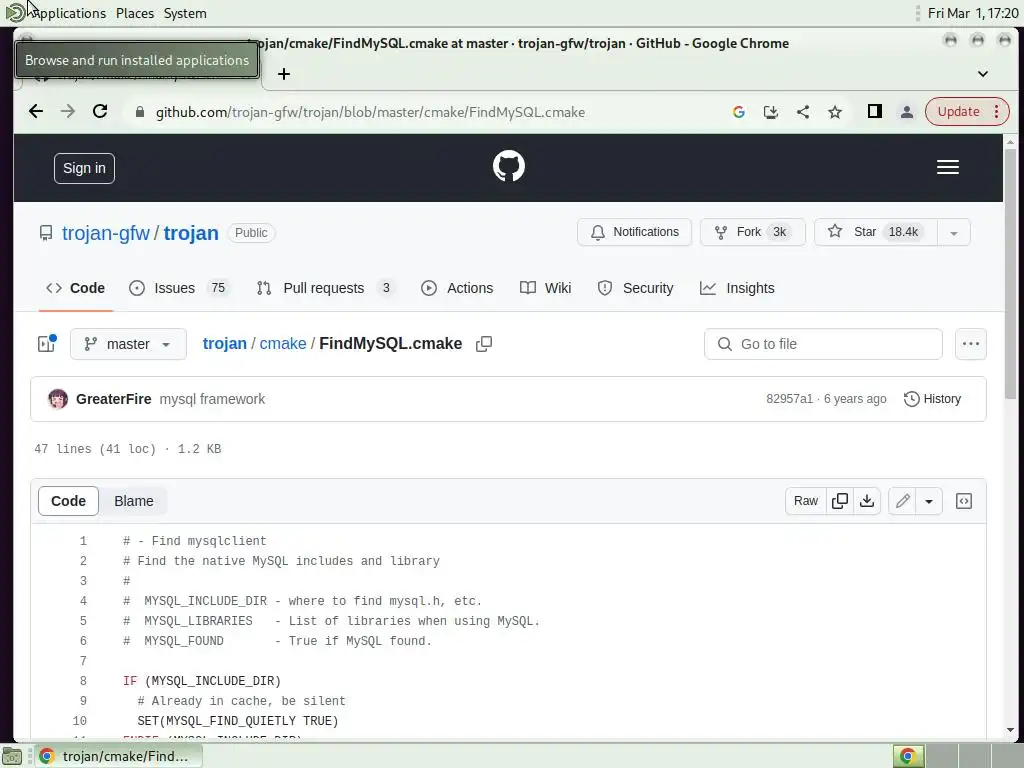
Task: View file History
Action: pos(933,399)
